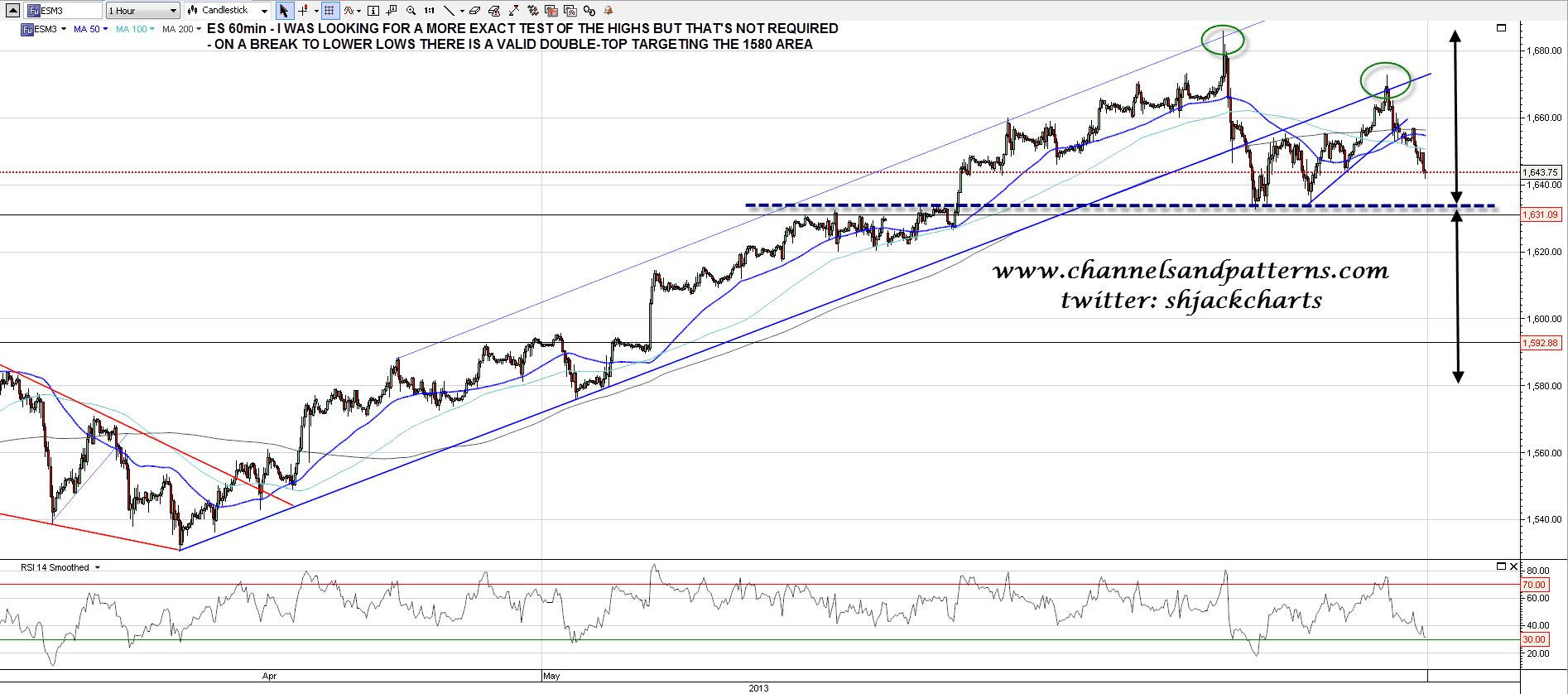Select the zoom magnifier tool
Image resolution: width=1568 pixels, height=694 pixels.
coord(411,11)
